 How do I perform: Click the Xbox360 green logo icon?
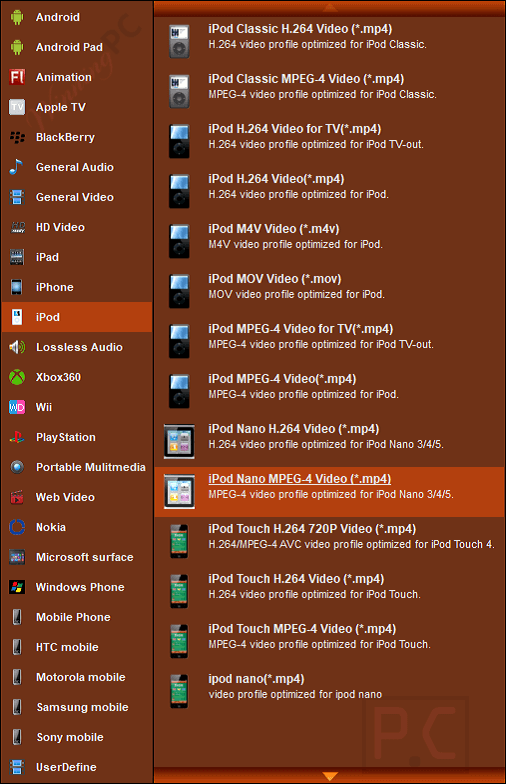click(17, 377)
